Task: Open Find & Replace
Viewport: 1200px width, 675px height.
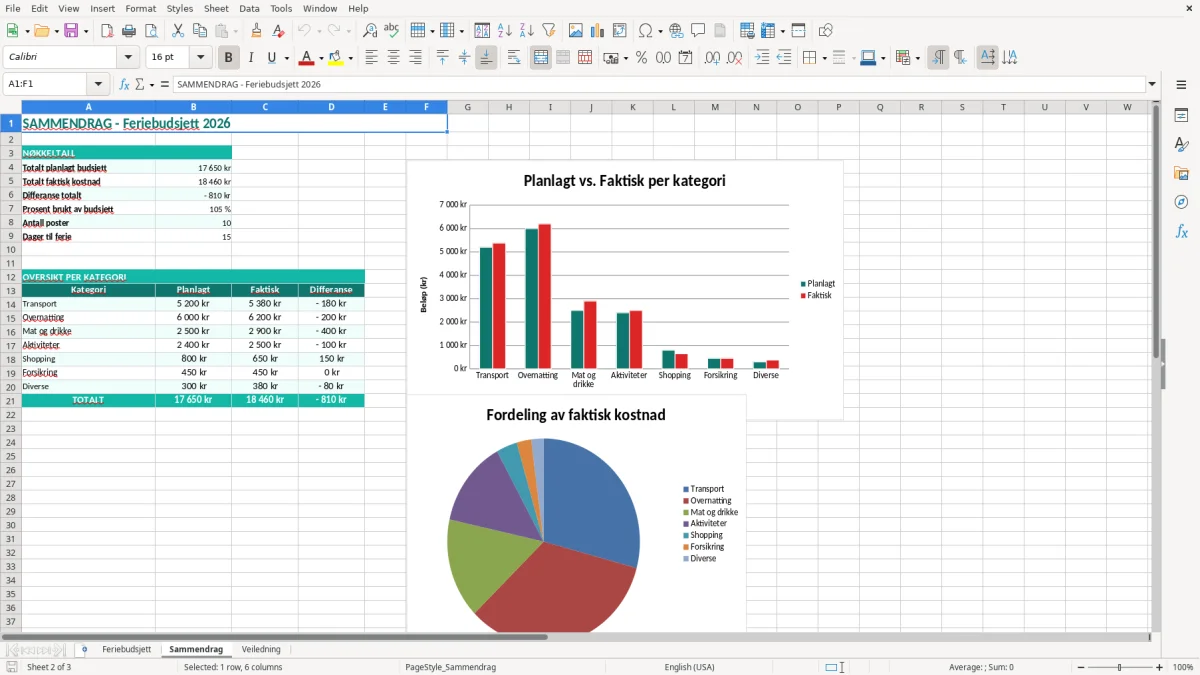Action: click(370, 31)
